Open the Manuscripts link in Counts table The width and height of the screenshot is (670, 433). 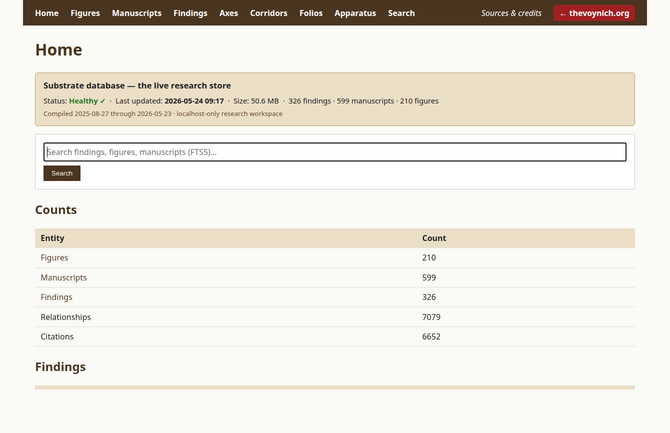pyautogui.click(x=64, y=277)
